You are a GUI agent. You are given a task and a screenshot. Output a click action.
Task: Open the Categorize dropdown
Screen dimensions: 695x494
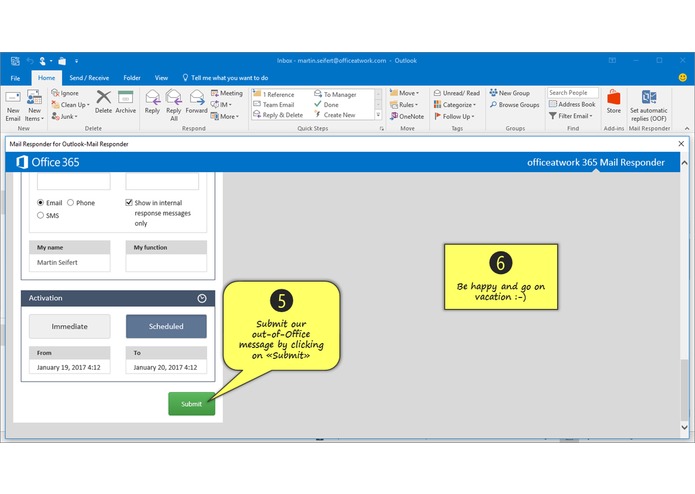click(455, 105)
